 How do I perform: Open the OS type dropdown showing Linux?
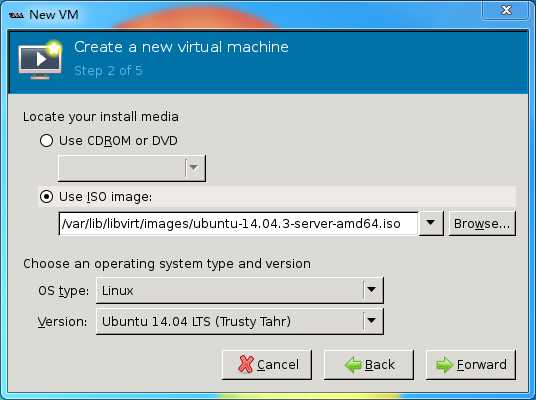(240, 290)
